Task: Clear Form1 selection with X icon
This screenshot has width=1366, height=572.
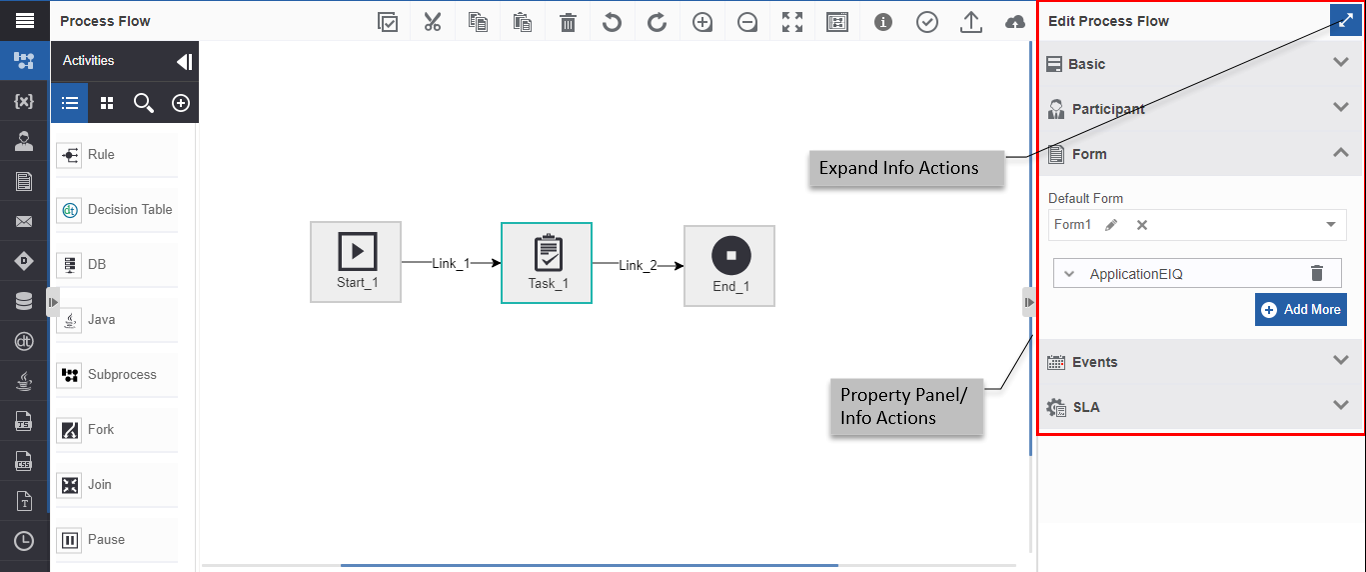Action: (x=1142, y=225)
